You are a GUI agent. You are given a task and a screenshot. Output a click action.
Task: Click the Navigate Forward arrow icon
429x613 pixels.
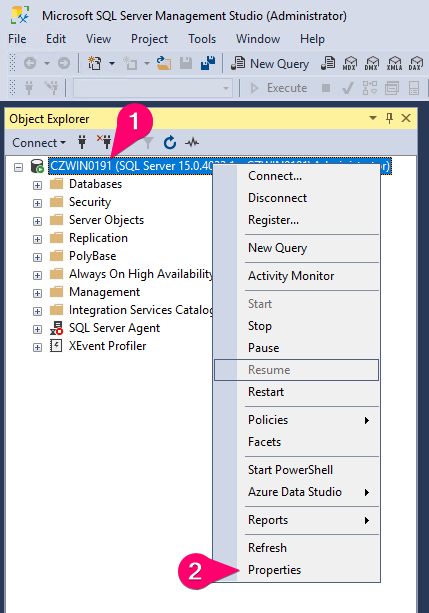click(64, 63)
